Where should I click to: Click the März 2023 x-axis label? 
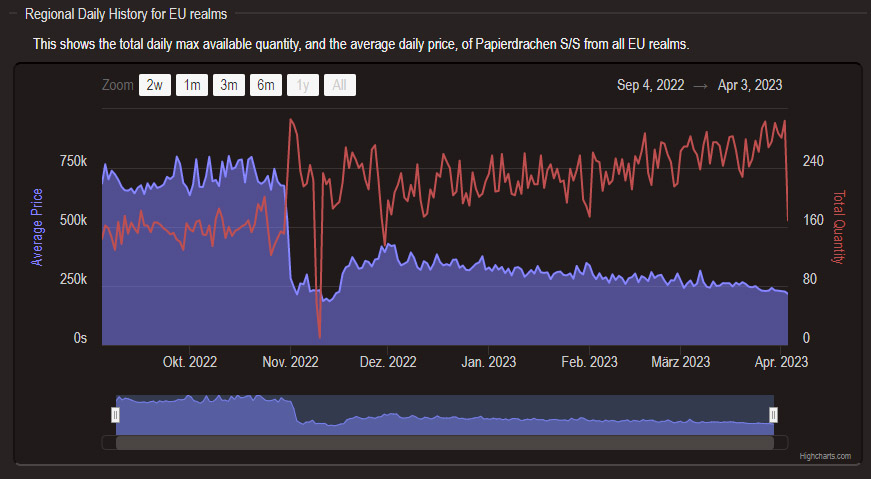click(x=681, y=362)
